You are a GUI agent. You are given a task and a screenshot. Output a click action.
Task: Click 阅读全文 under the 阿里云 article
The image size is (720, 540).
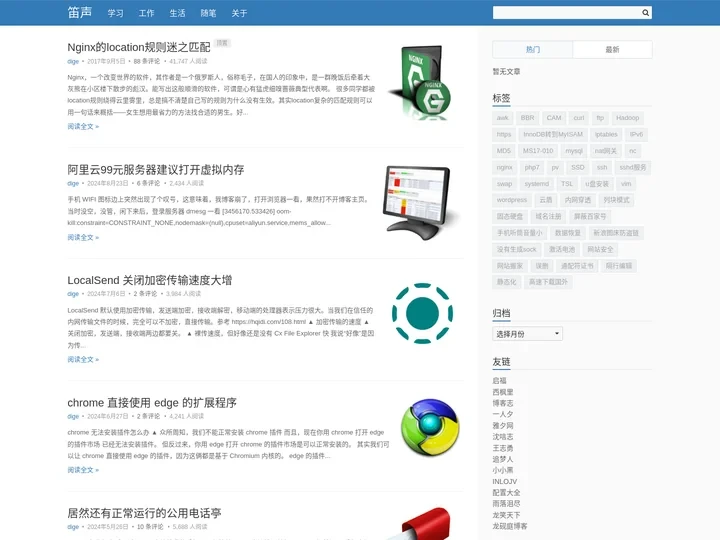tap(83, 237)
